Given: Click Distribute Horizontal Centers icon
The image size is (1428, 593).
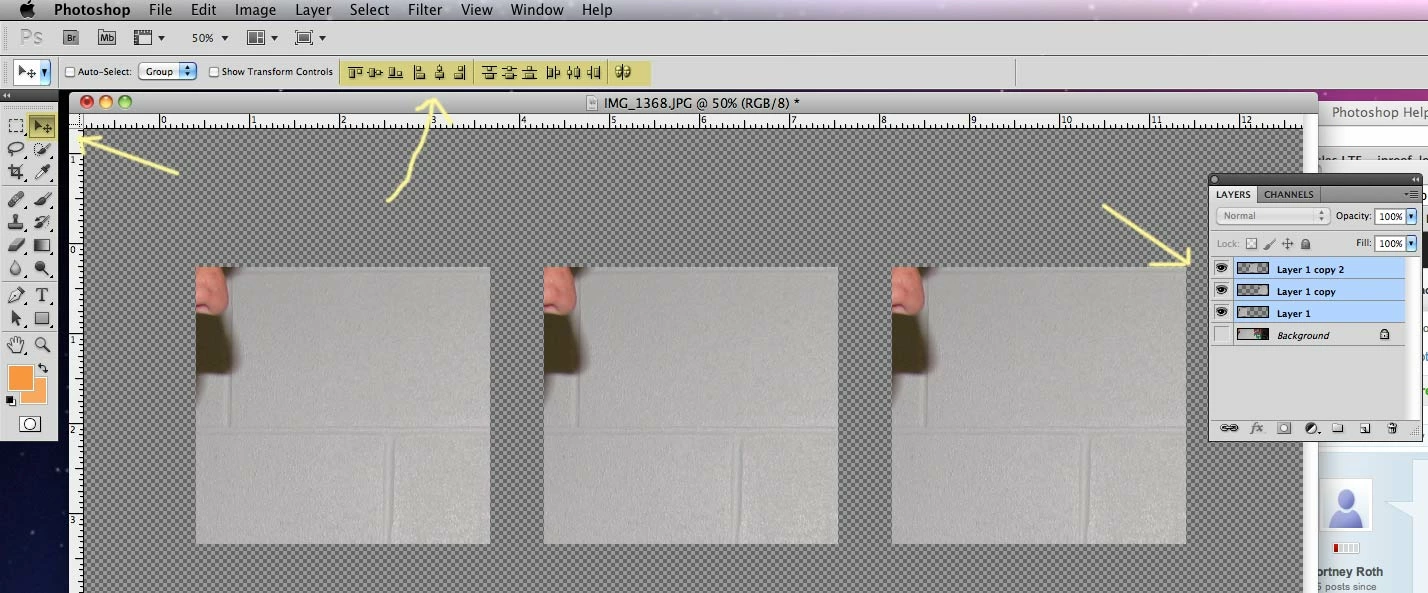Looking at the screenshot, I should [x=574, y=72].
